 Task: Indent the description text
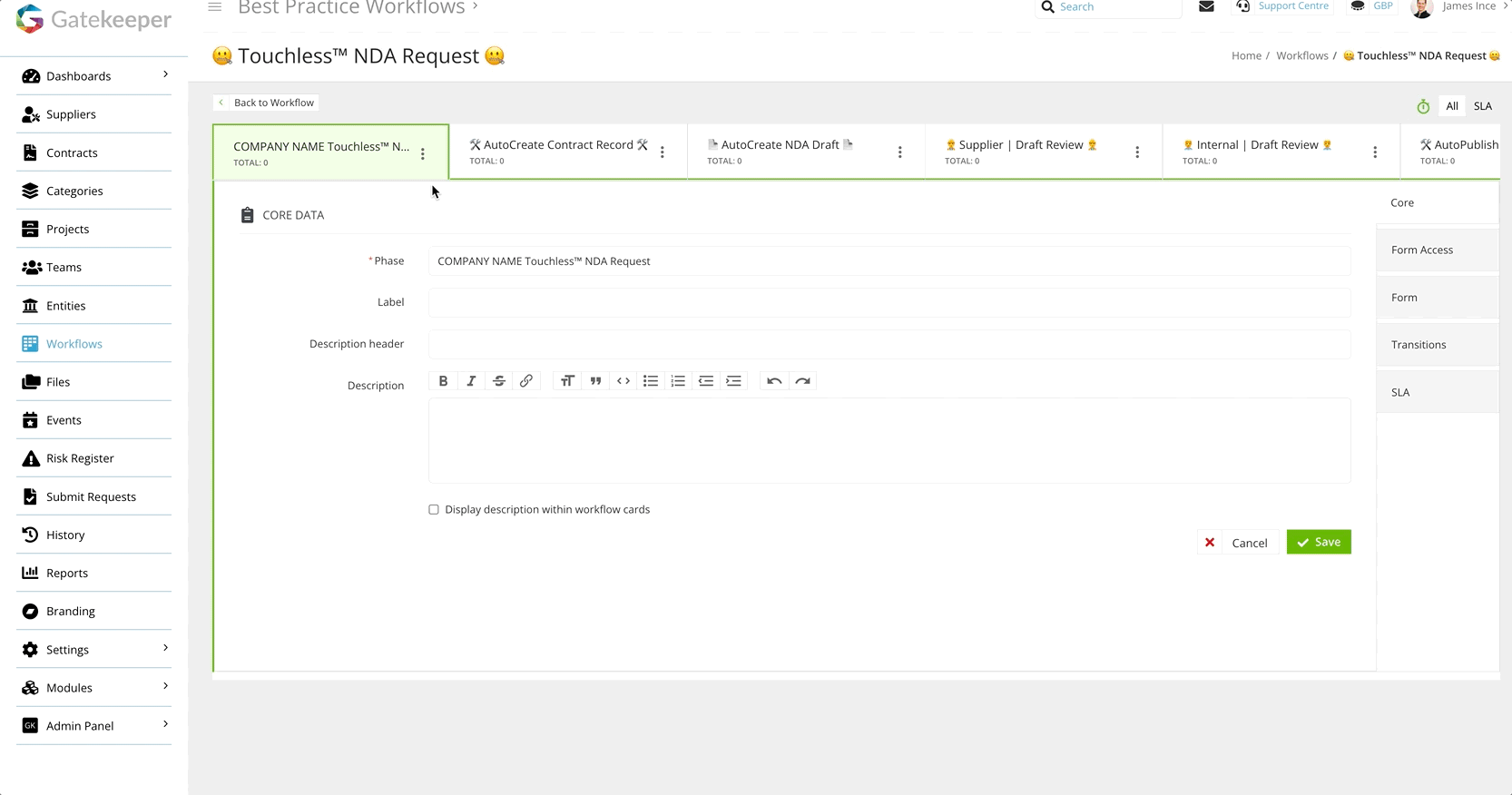click(x=734, y=381)
